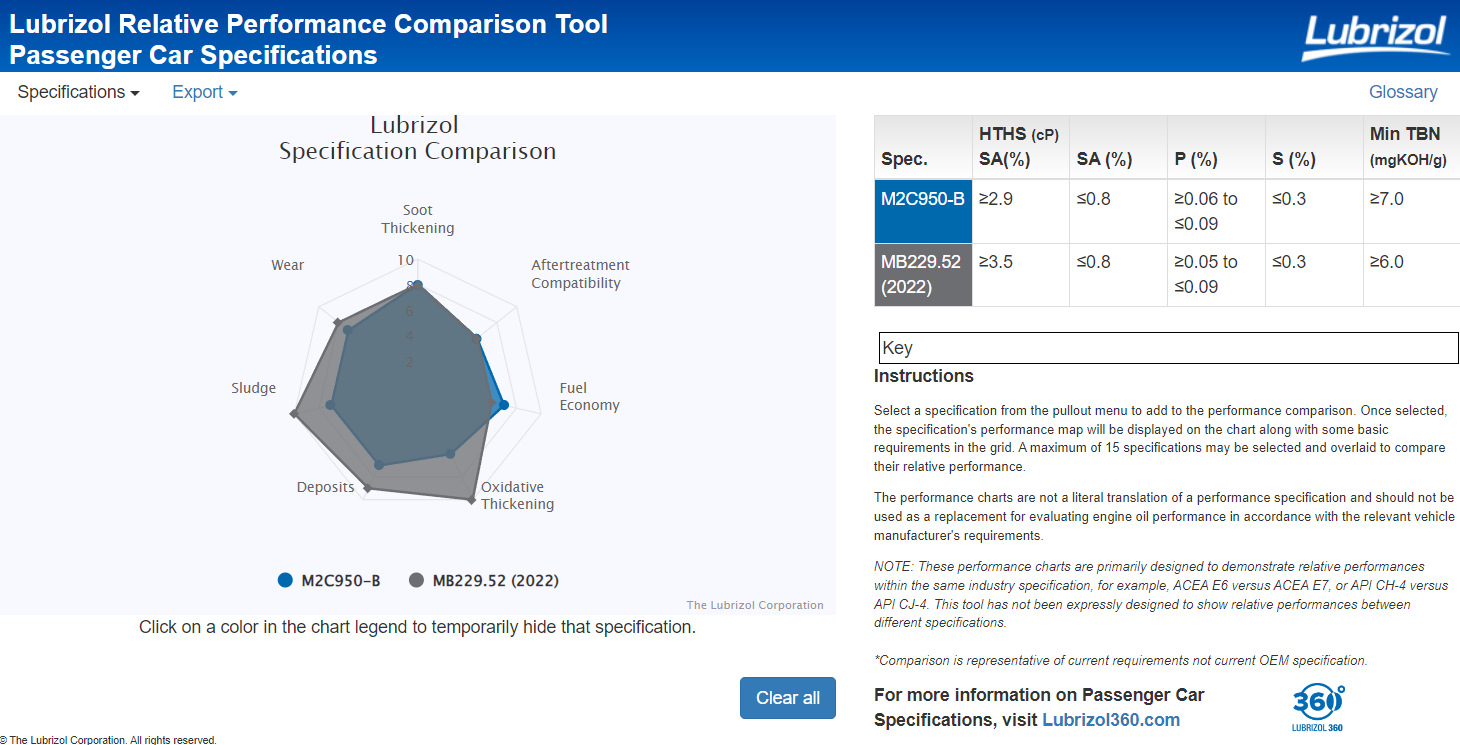Image resolution: width=1460 pixels, height=745 pixels.
Task: Select the M2C950-B row header cell
Action: [922, 211]
